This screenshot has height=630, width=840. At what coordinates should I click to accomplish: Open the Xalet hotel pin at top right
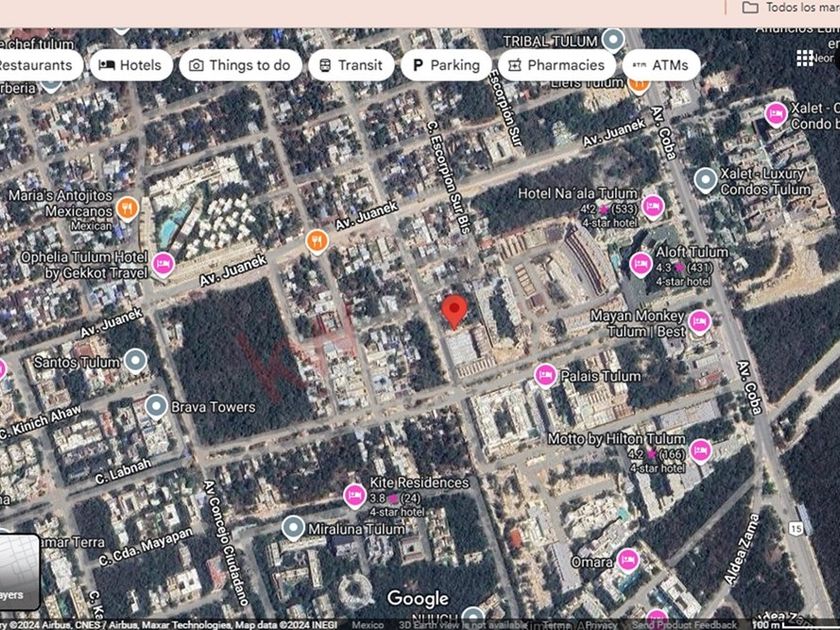[776, 114]
